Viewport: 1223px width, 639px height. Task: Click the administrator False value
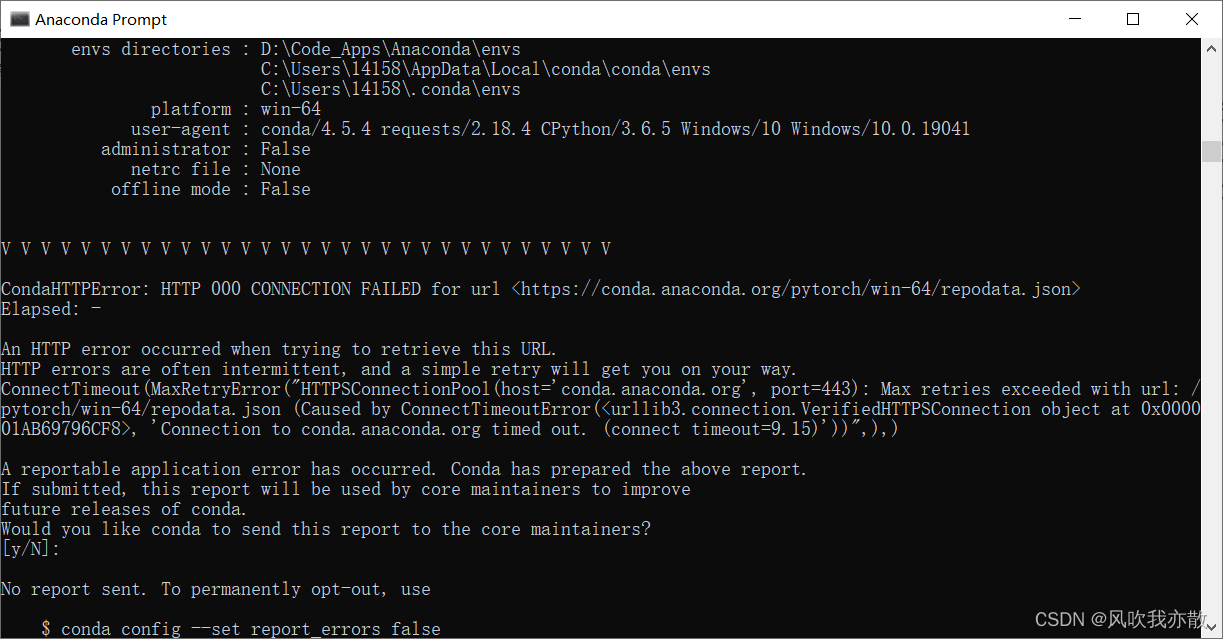pyautogui.click(x=286, y=149)
